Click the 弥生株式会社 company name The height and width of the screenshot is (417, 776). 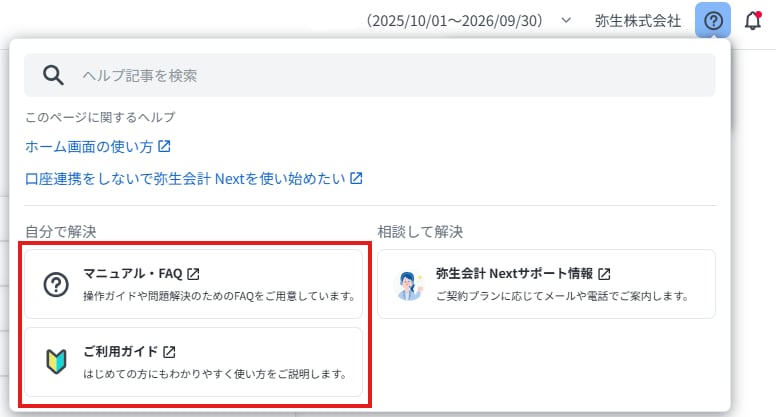(638, 21)
